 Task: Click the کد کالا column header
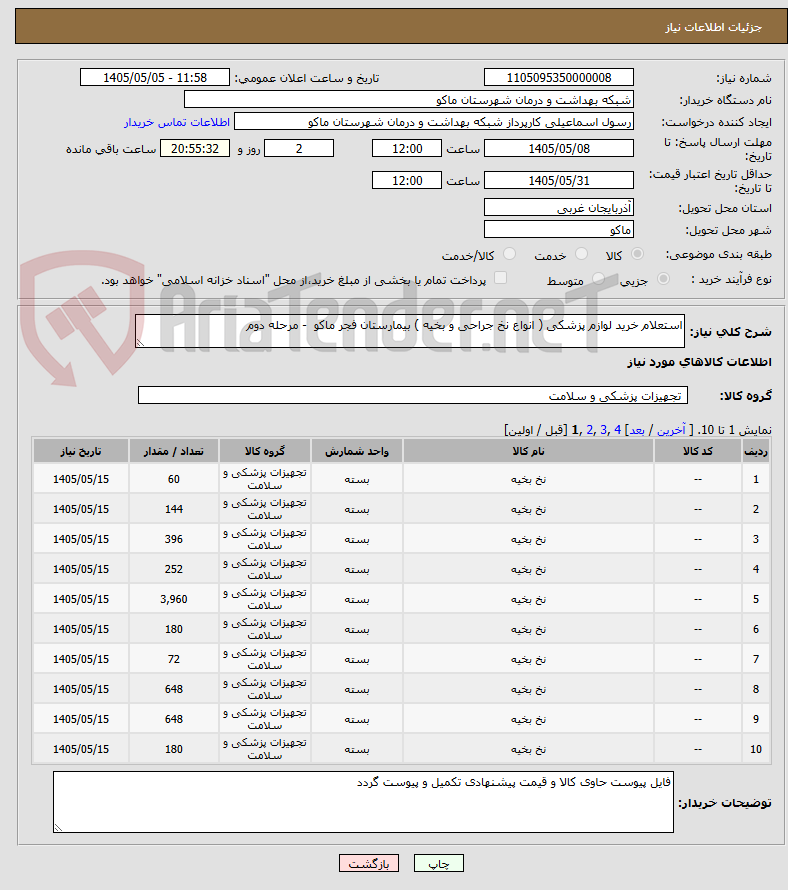click(x=698, y=451)
